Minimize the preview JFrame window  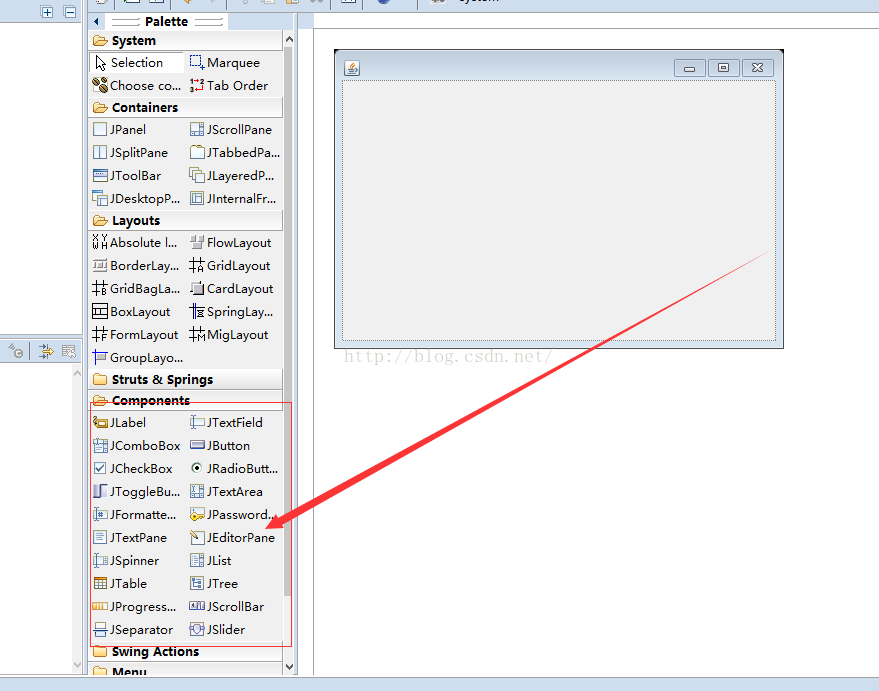pyautogui.click(x=690, y=68)
